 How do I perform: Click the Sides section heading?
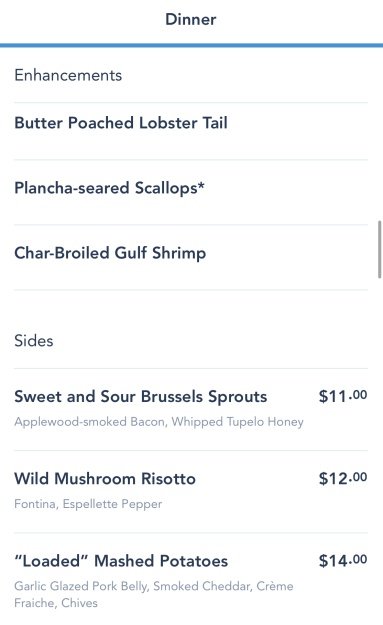pos(33,341)
